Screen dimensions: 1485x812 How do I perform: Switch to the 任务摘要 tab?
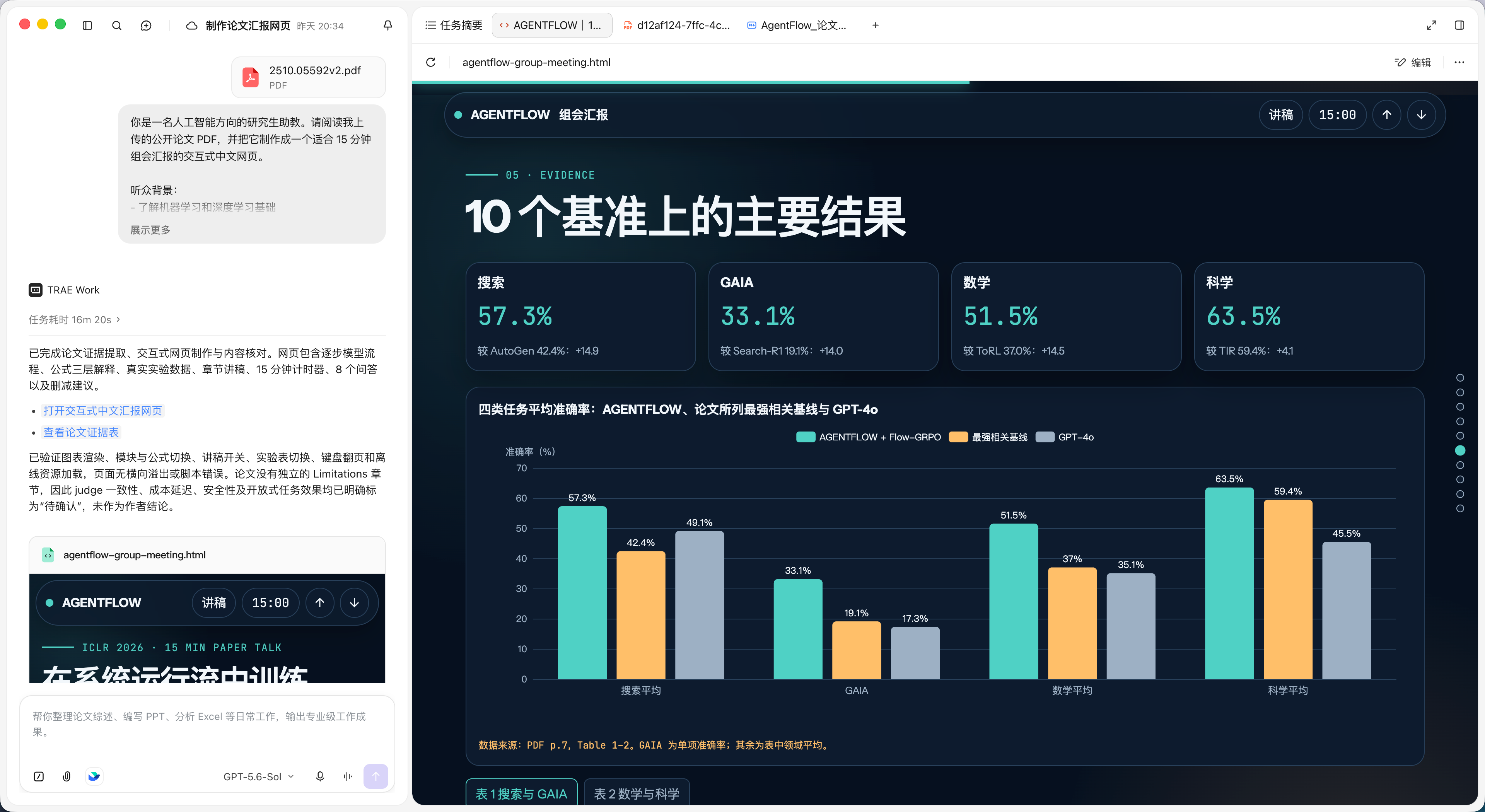[x=454, y=26]
